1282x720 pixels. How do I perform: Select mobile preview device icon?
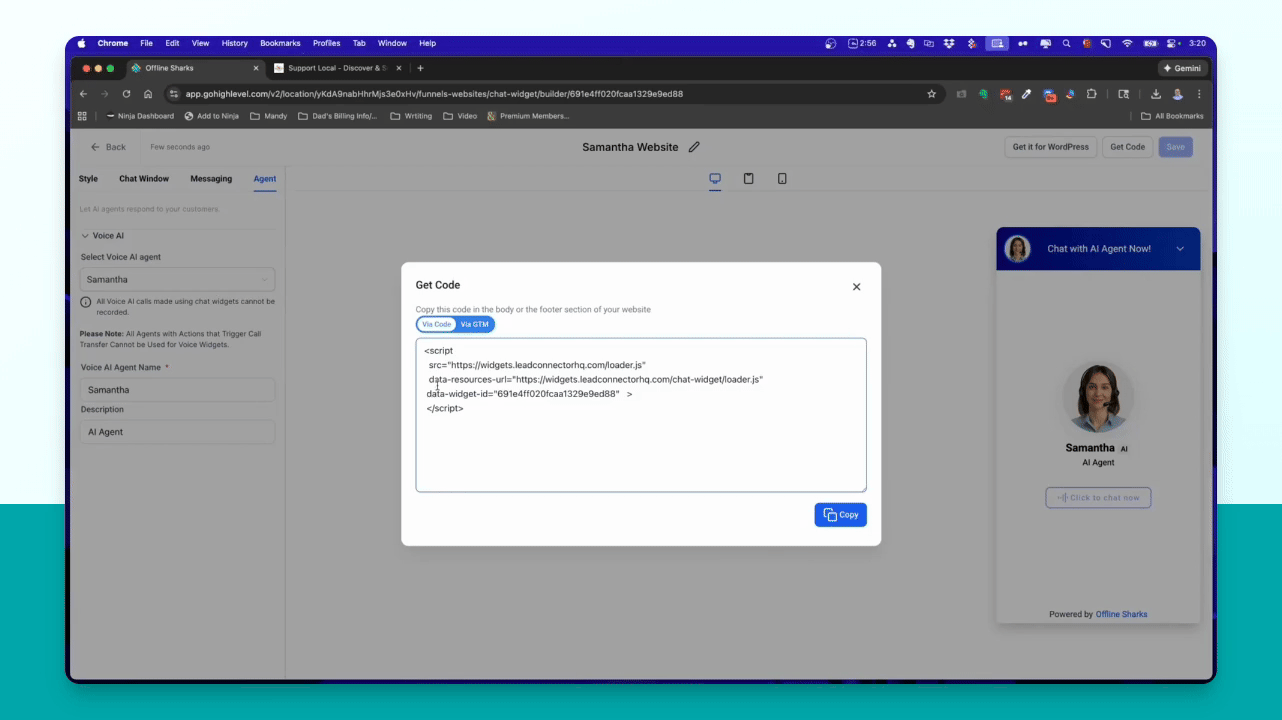pyautogui.click(x=782, y=179)
